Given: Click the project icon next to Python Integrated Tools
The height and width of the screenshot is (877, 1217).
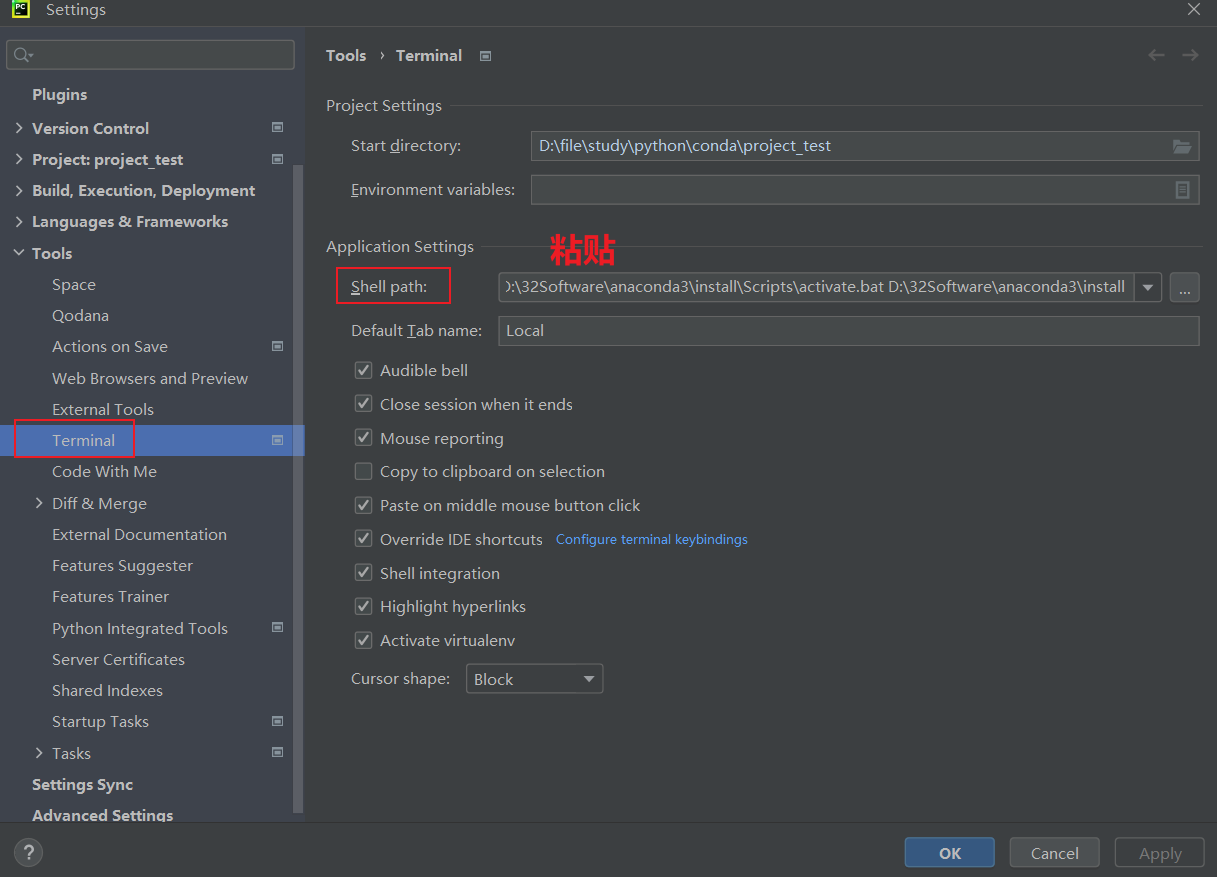Looking at the screenshot, I should click(x=277, y=627).
